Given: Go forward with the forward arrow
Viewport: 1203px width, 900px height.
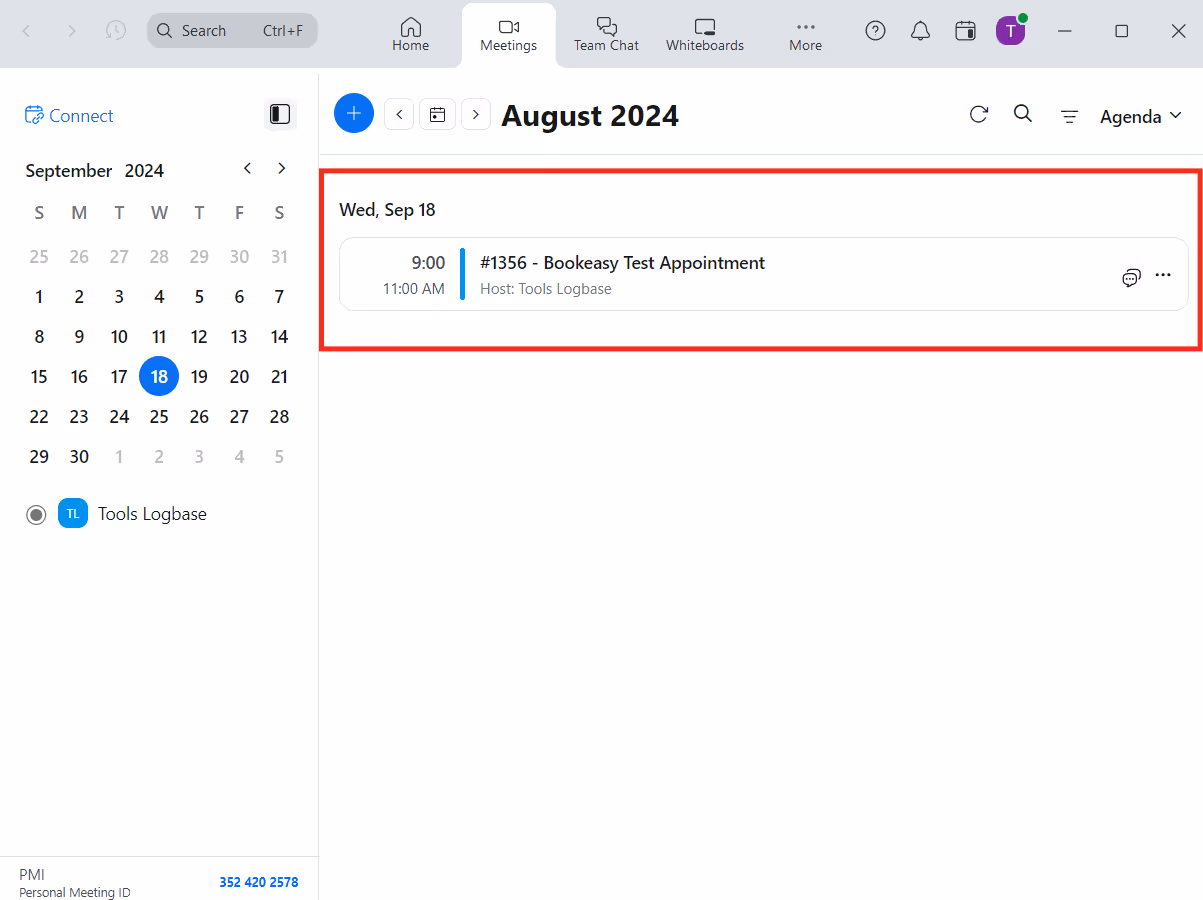Looking at the screenshot, I should click(71, 31).
